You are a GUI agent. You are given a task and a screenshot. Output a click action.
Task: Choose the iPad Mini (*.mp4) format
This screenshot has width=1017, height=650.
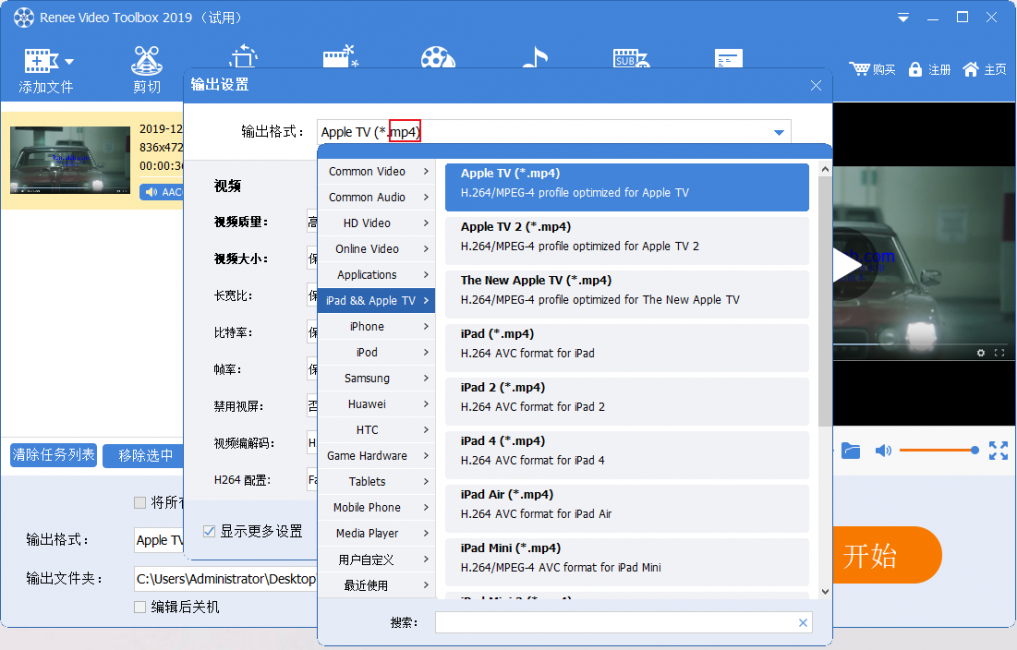pos(627,562)
